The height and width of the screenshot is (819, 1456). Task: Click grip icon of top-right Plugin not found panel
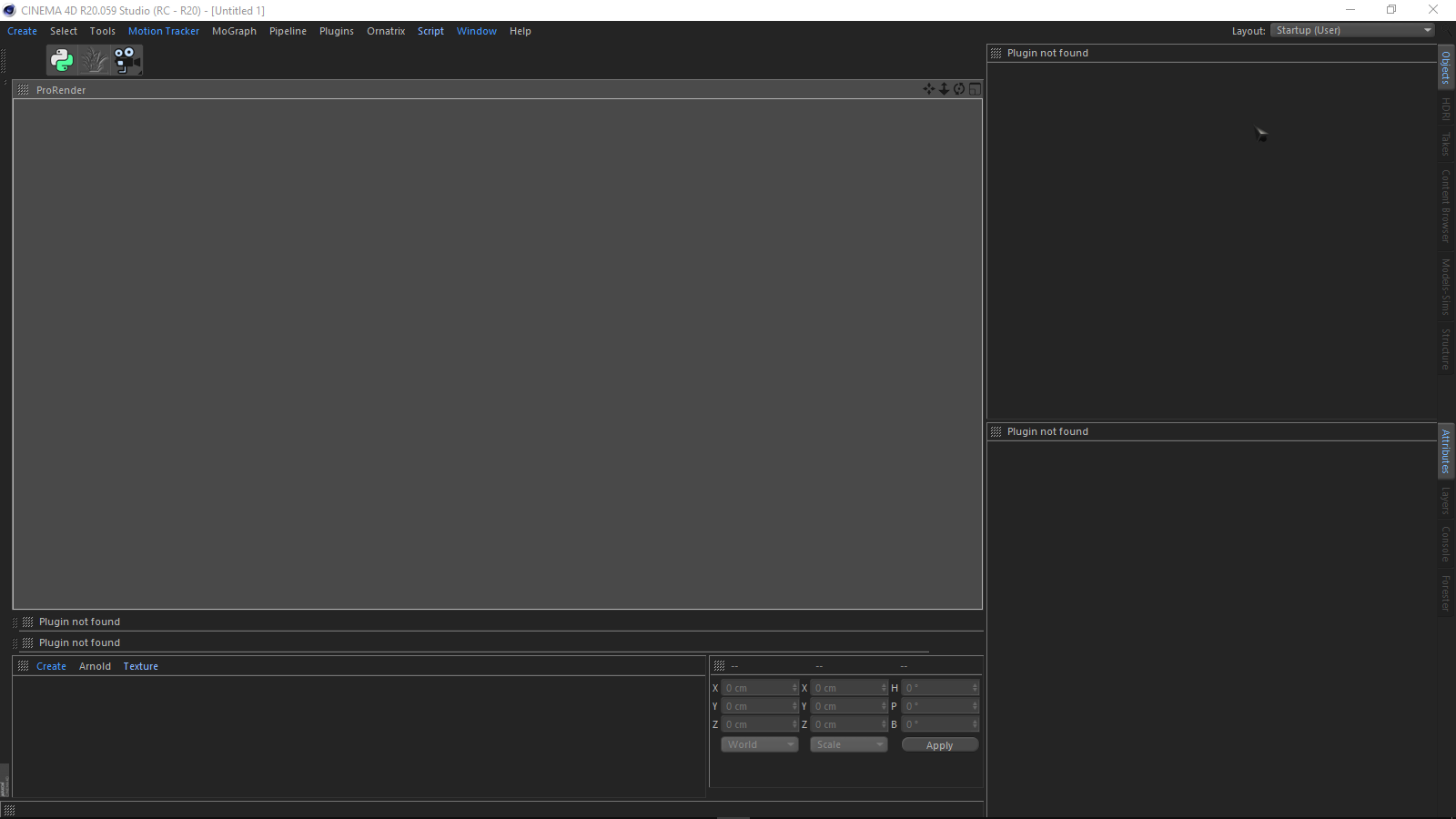pos(996,53)
